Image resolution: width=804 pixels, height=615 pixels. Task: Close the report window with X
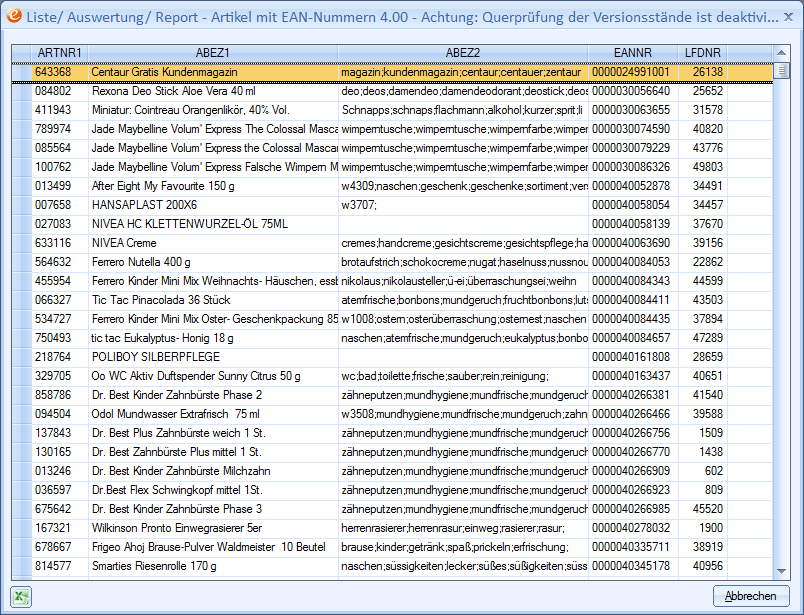(x=785, y=17)
